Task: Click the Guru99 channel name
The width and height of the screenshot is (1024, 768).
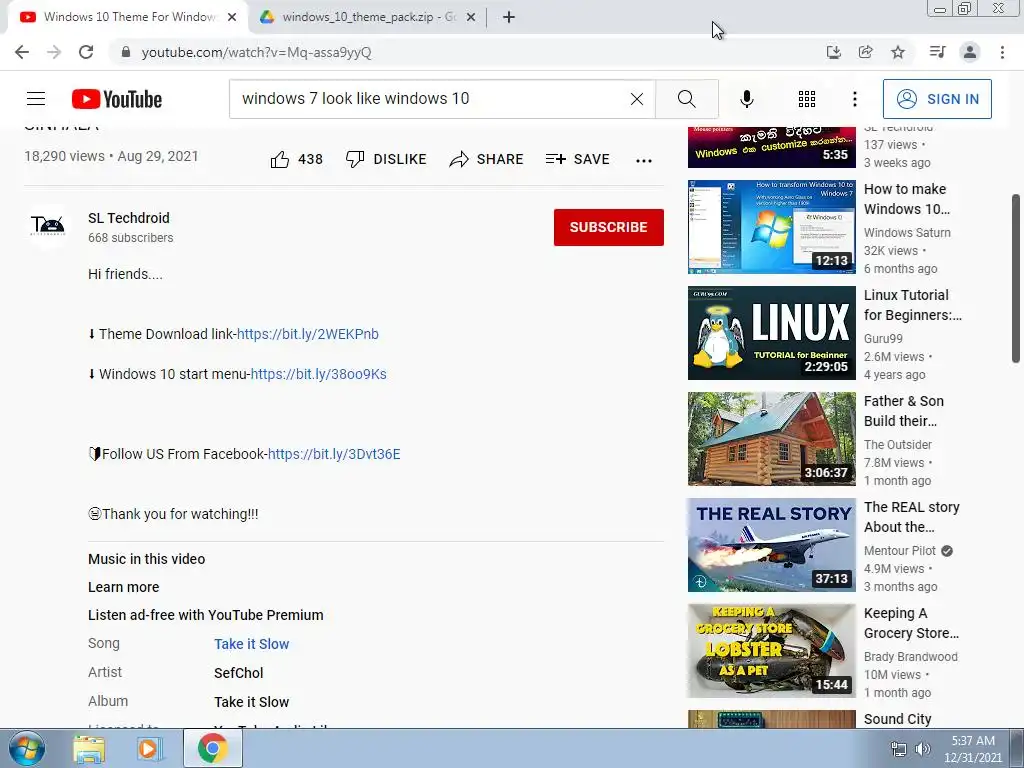Action: pyautogui.click(x=883, y=338)
